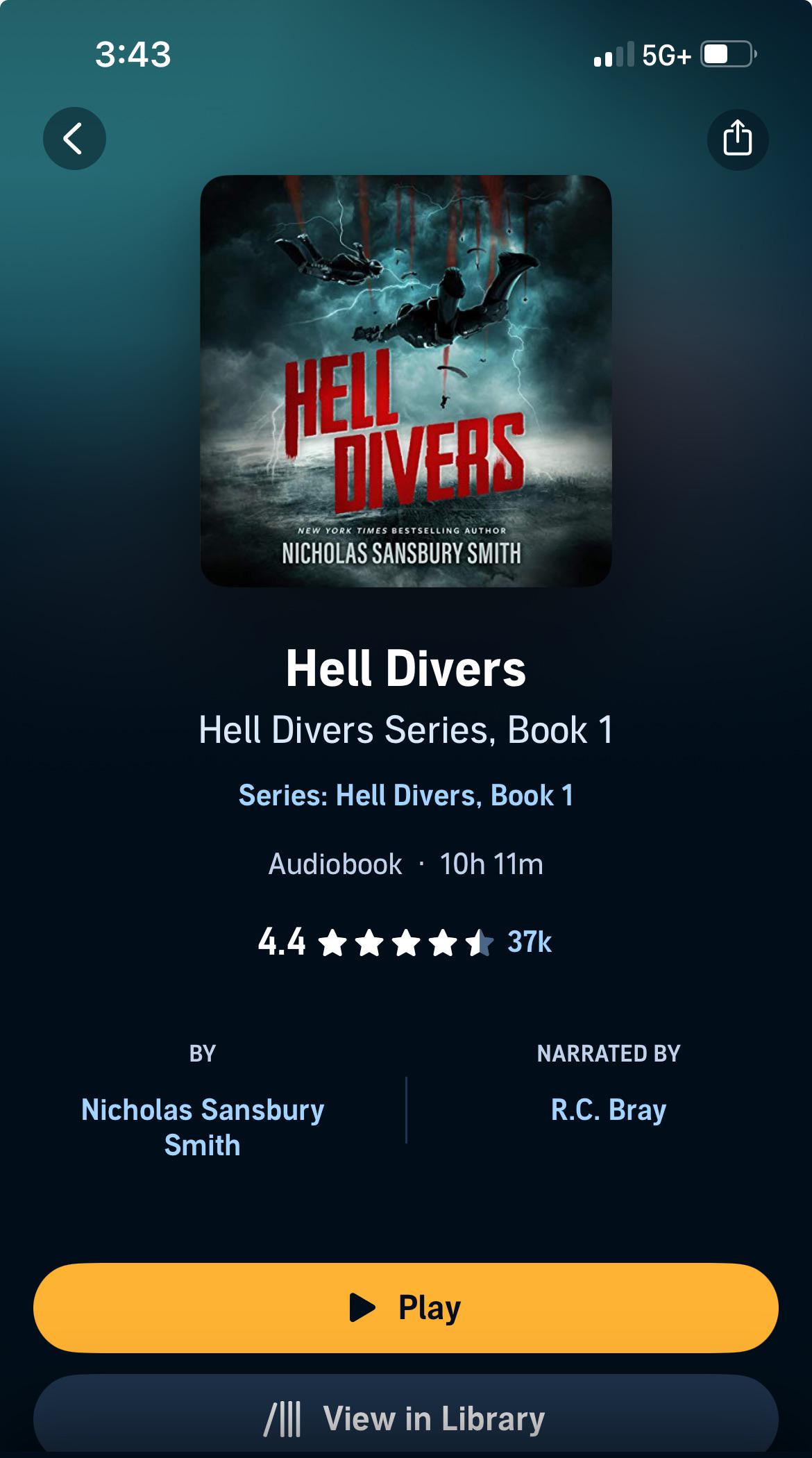Open the Series: Hell Divers, Book 1 link
The height and width of the screenshot is (1458, 812).
(x=406, y=796)
